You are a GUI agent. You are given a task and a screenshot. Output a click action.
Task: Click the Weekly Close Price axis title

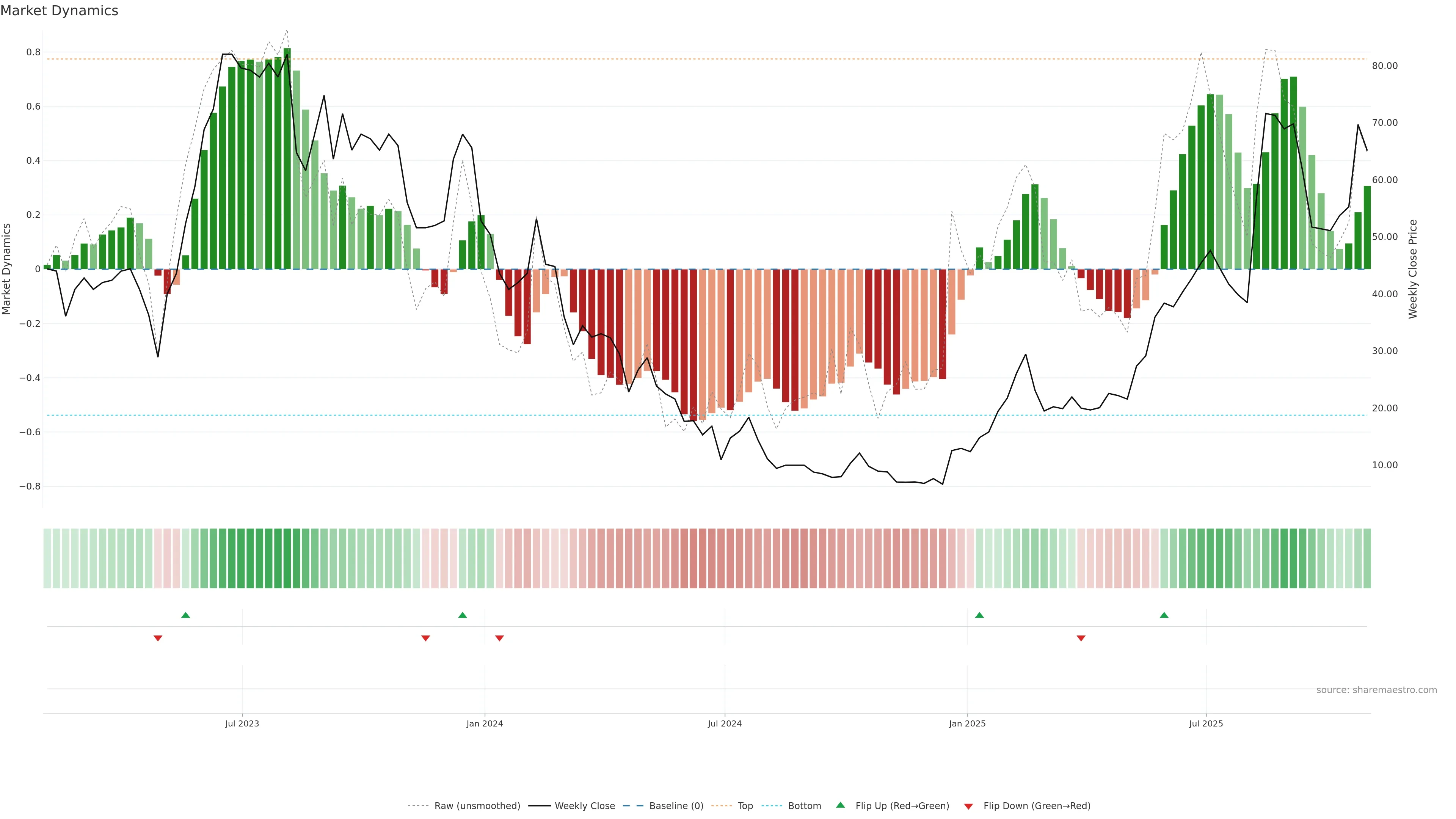click(1412, 269)
